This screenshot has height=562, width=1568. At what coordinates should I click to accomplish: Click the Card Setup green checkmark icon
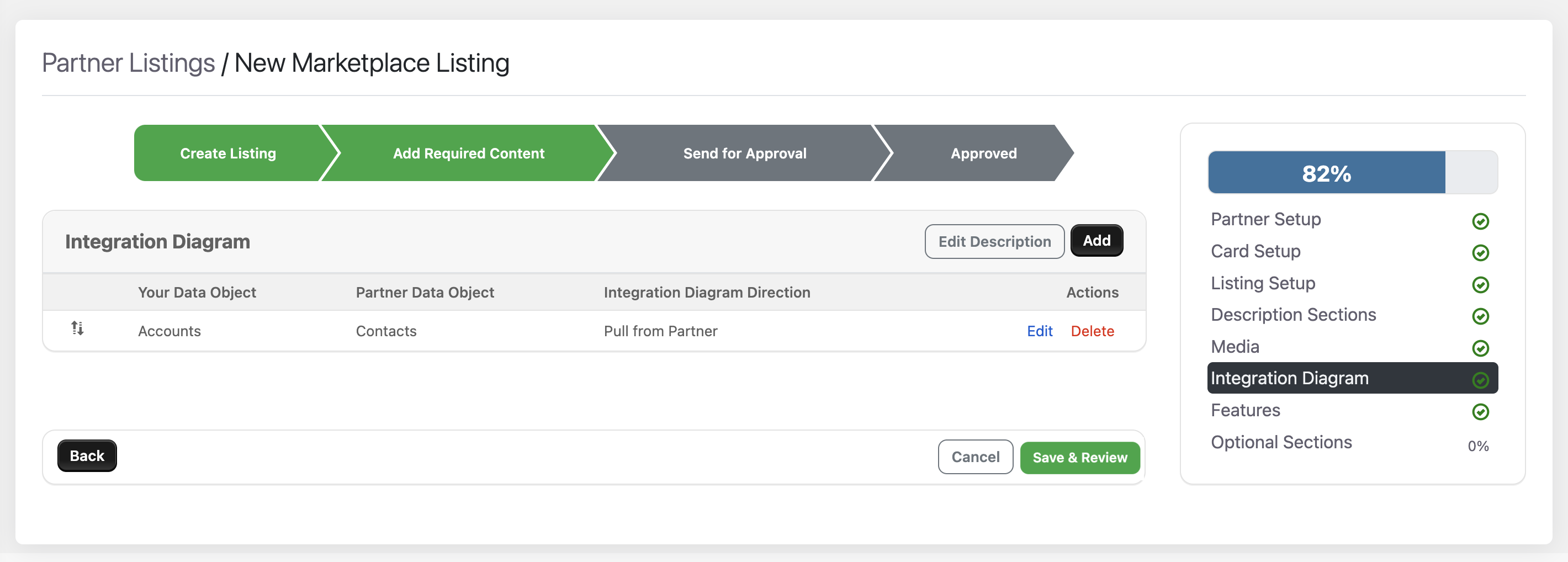coord(1480,253)
